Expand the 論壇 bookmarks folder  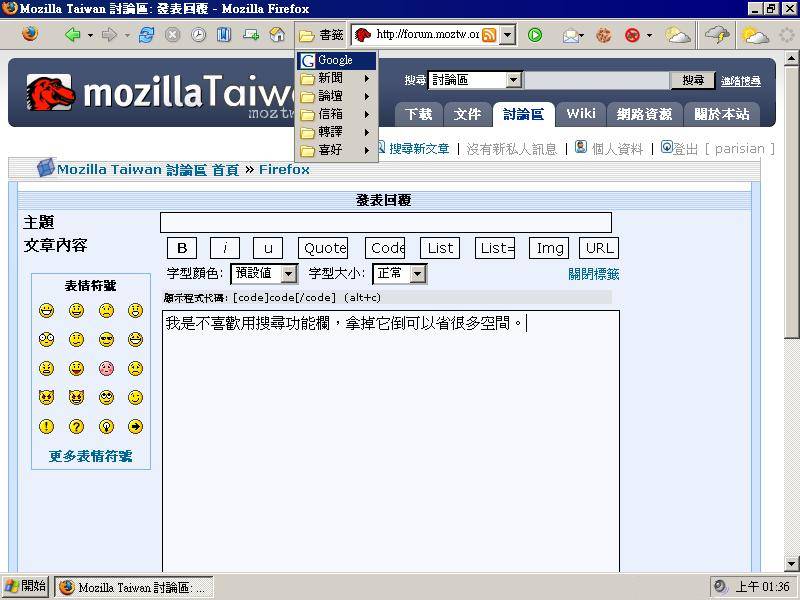(x=337, y=96)
